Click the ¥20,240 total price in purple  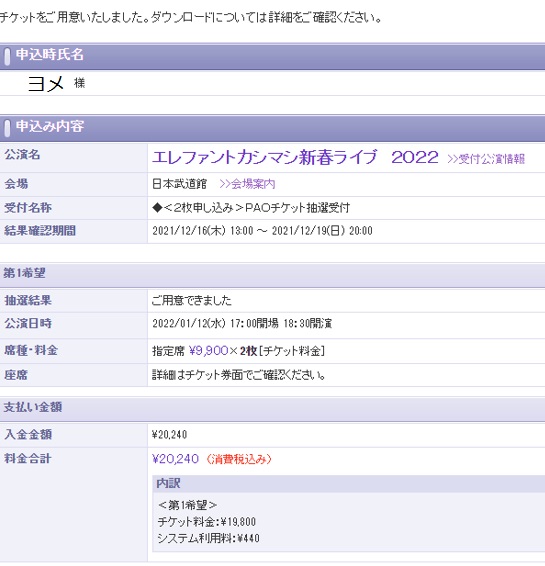[x=175, y=459]
